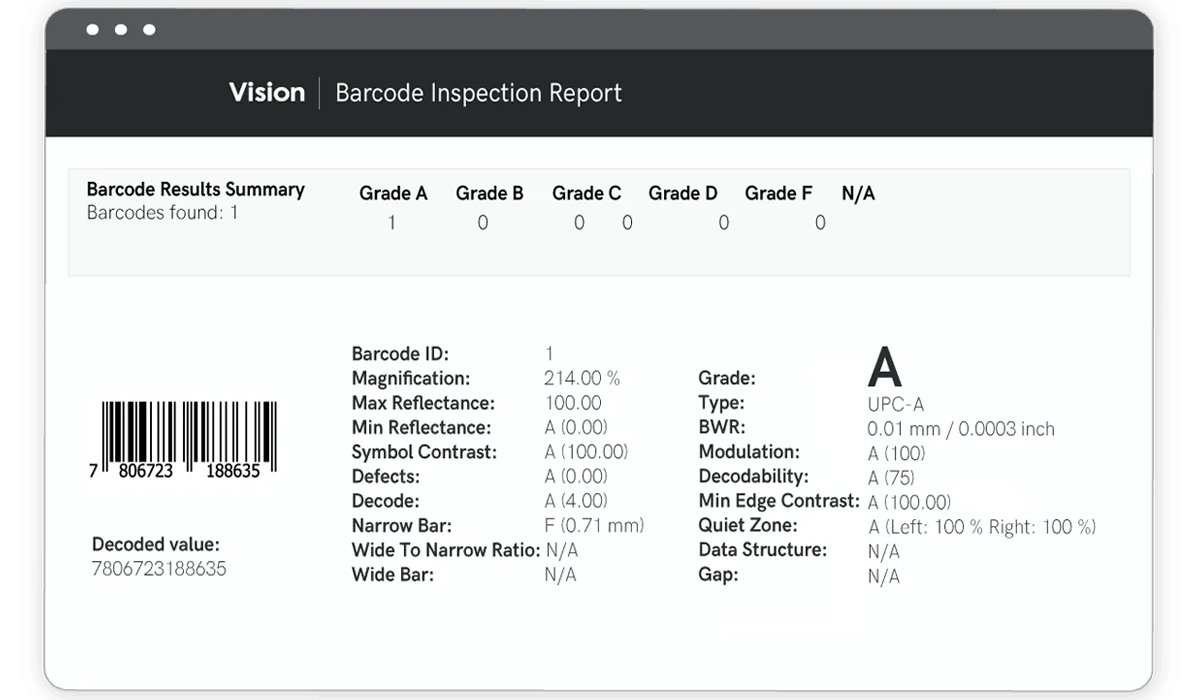
Task: Click the UPC-A type label
Action: (x=895, y=402)
